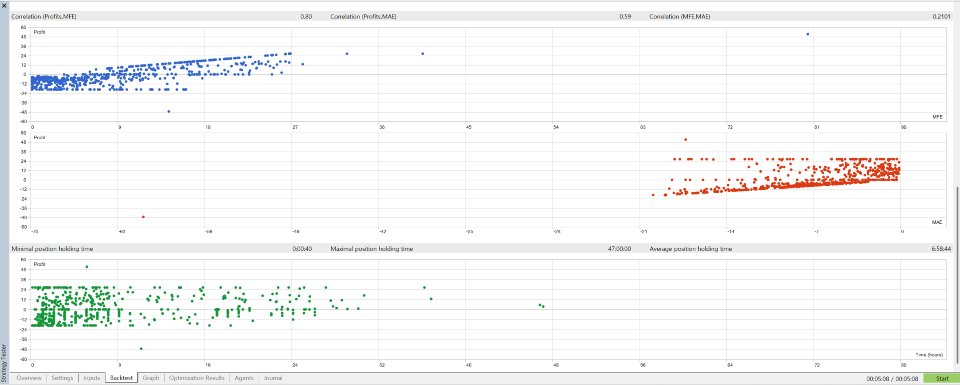Click the 0.59 correlation value
Screen dimensions: 960x385
(625, 17)
